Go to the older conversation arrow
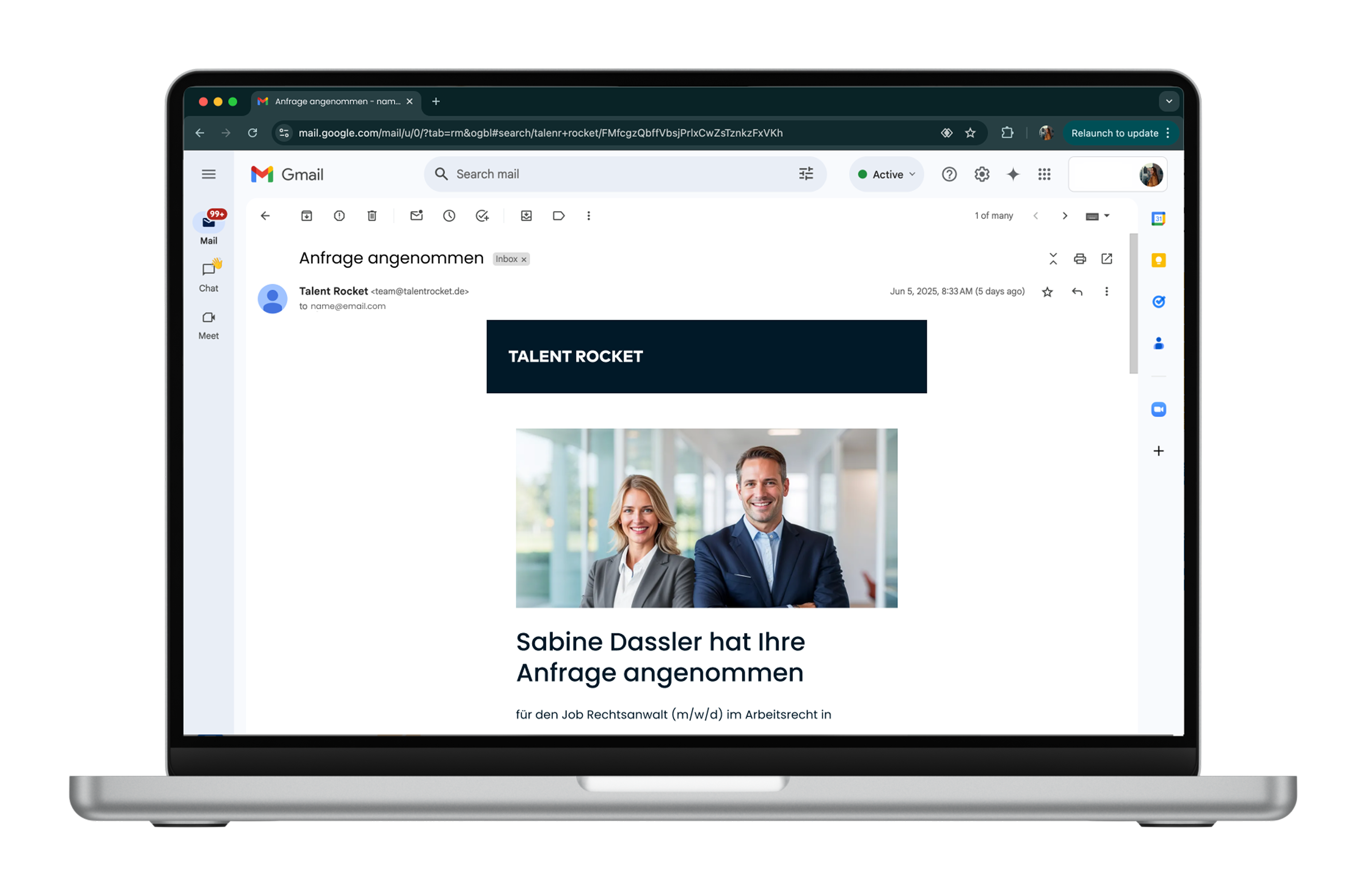The image size is (1366, 896). pyautogui.click(x=1065, y=216)
